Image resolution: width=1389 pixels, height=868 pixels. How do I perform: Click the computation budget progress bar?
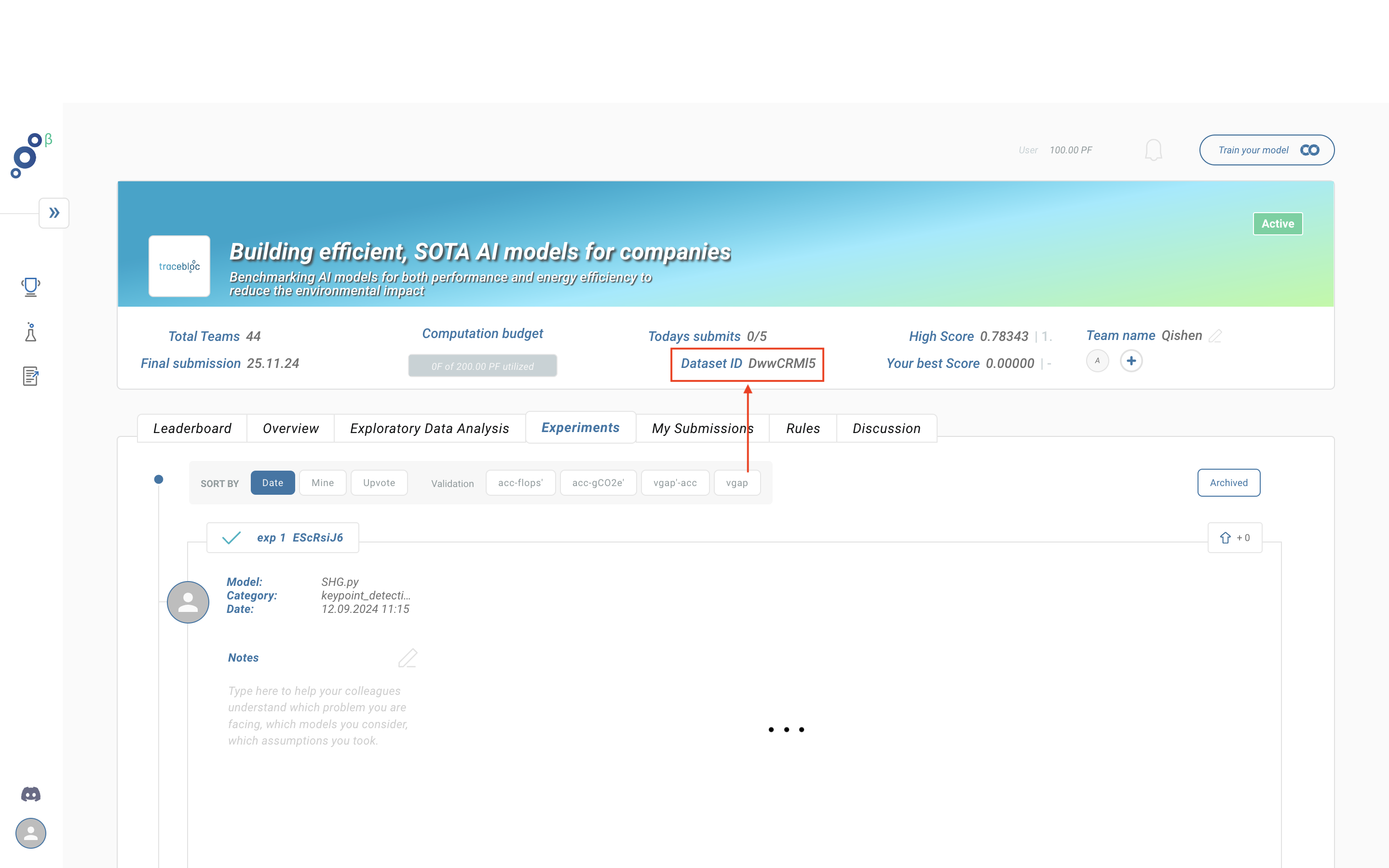482,365
